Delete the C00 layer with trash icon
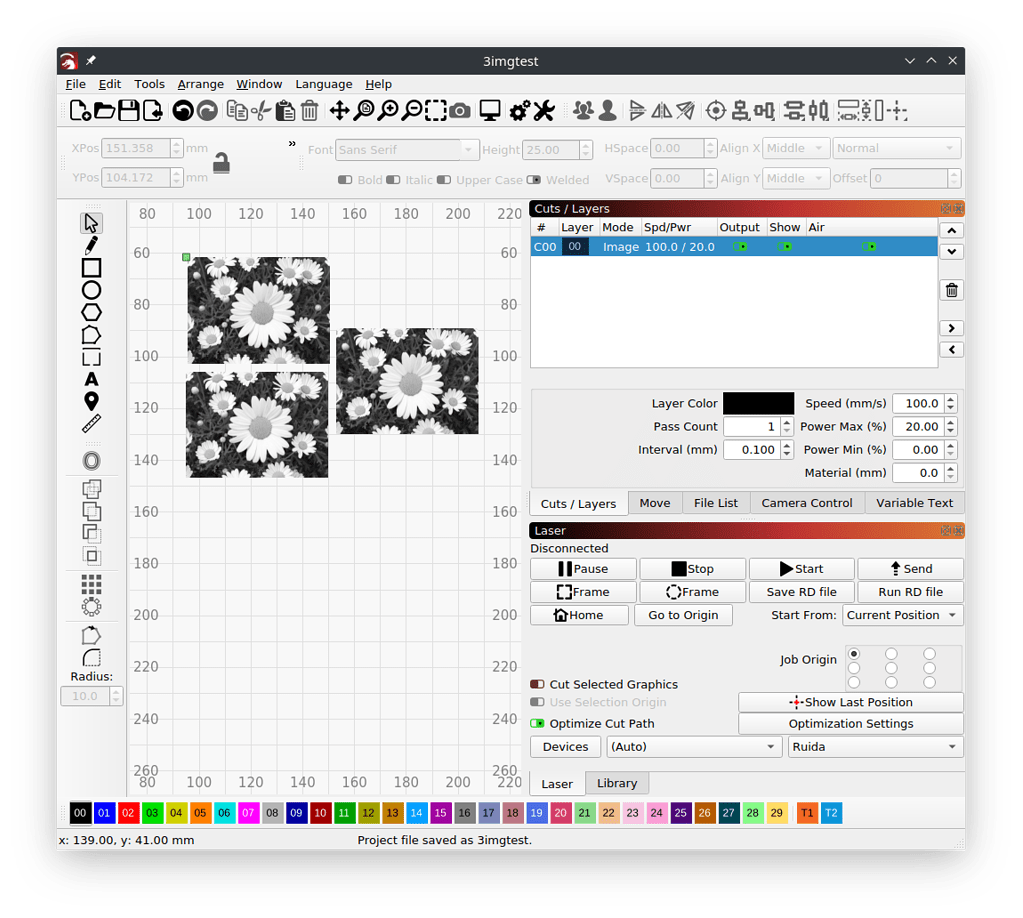 (x=950, y=290)
